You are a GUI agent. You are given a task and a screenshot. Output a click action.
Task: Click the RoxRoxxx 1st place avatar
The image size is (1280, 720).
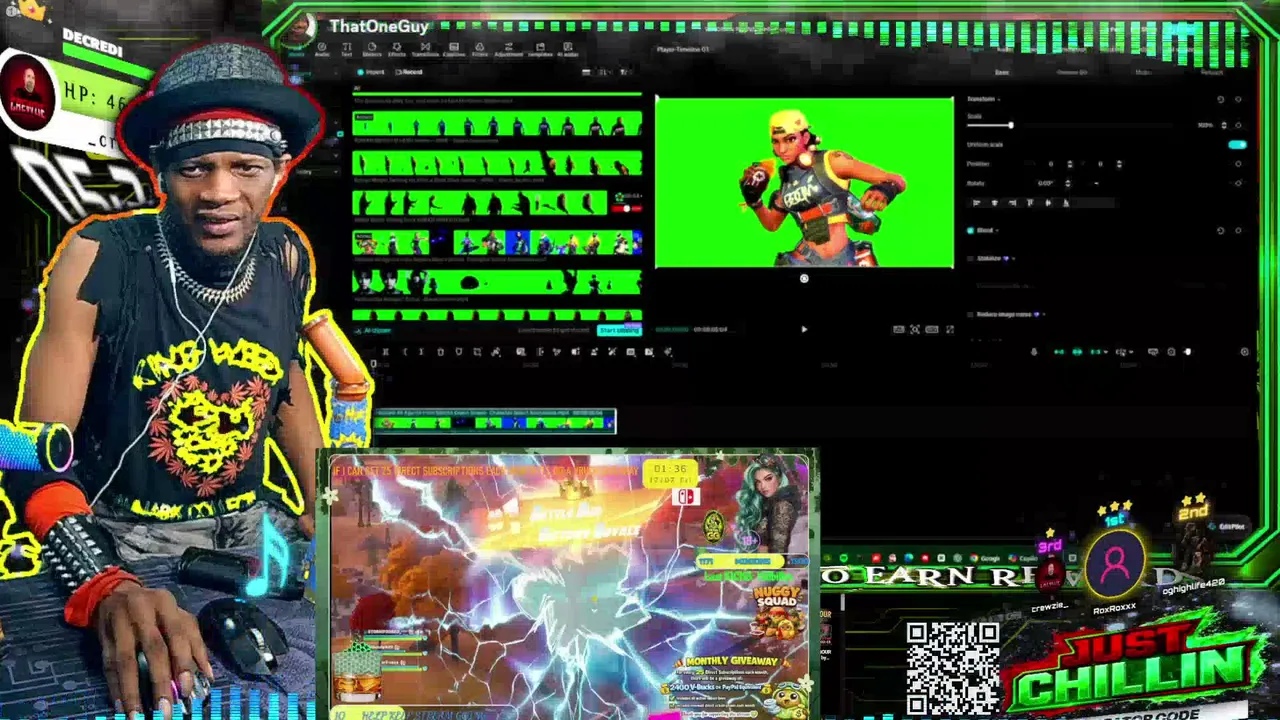coord(1115,564)
